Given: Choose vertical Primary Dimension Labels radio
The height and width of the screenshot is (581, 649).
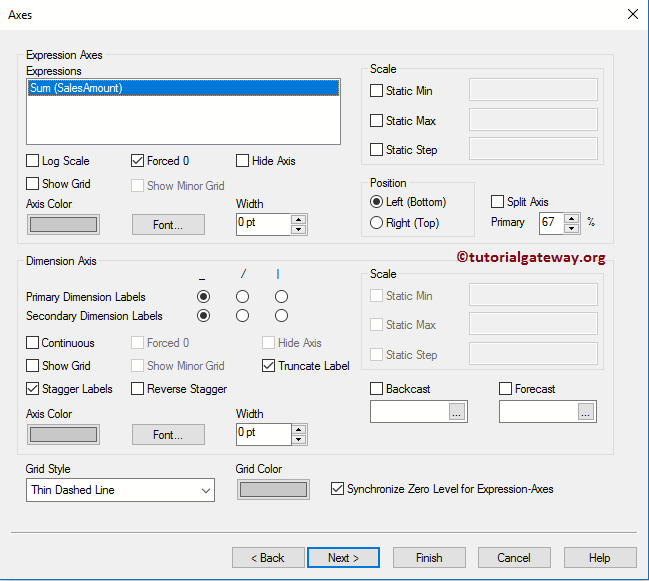Looking at the screenshot, I should click(281, 296).
